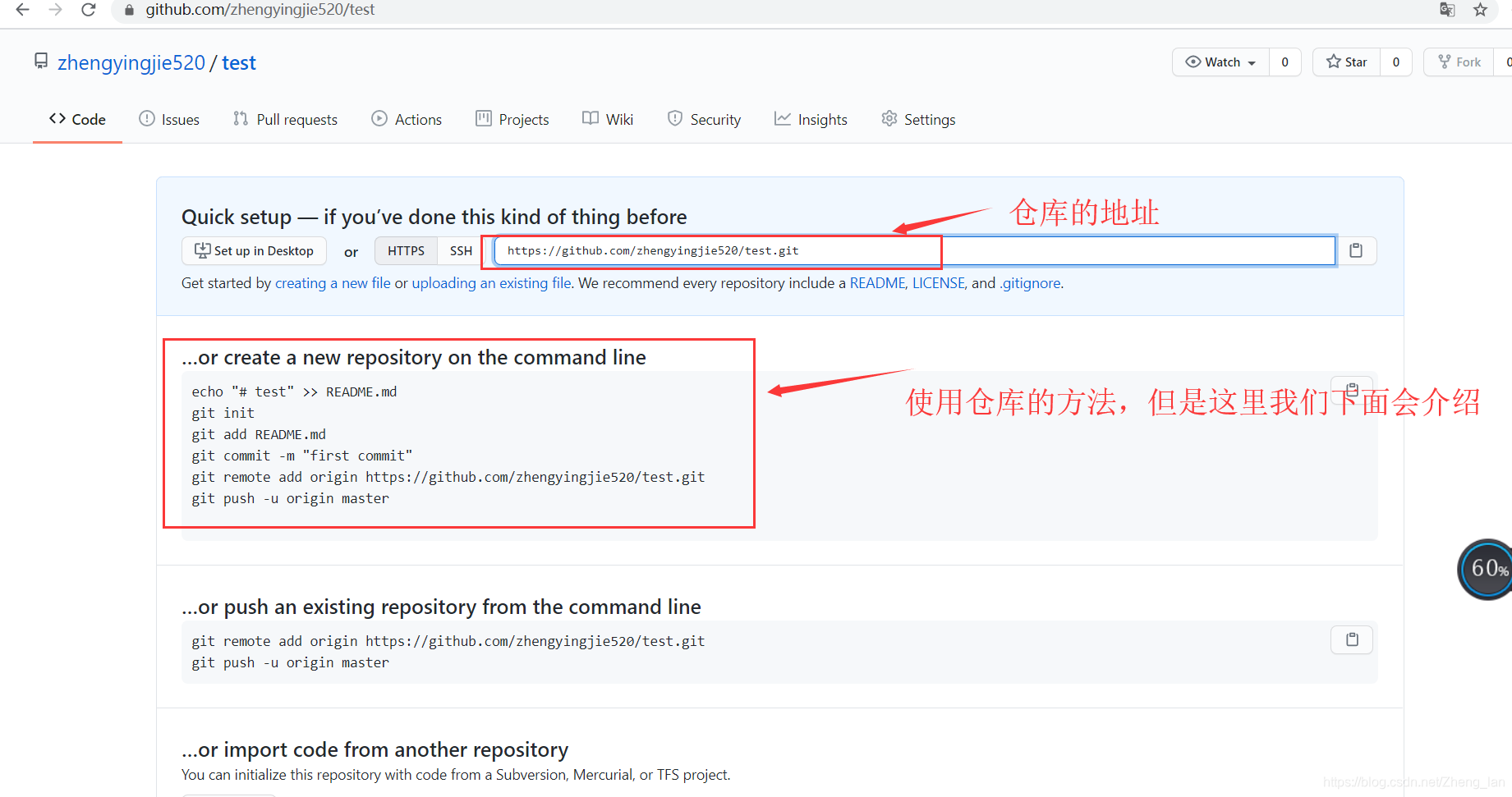Copy repository URL with clipboard icon

coord(1356,250)
